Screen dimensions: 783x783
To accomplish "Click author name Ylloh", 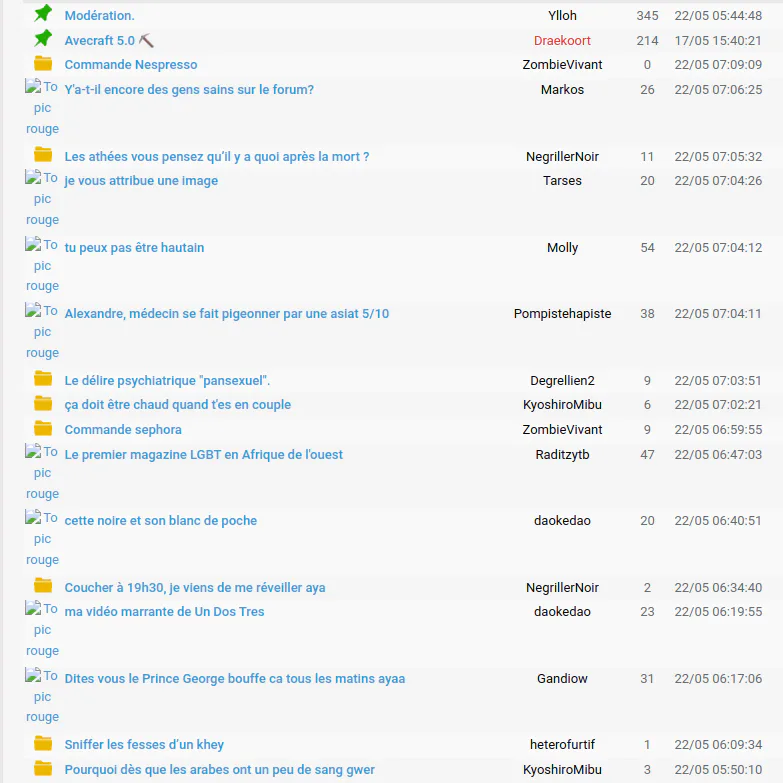I will [562, 15].
